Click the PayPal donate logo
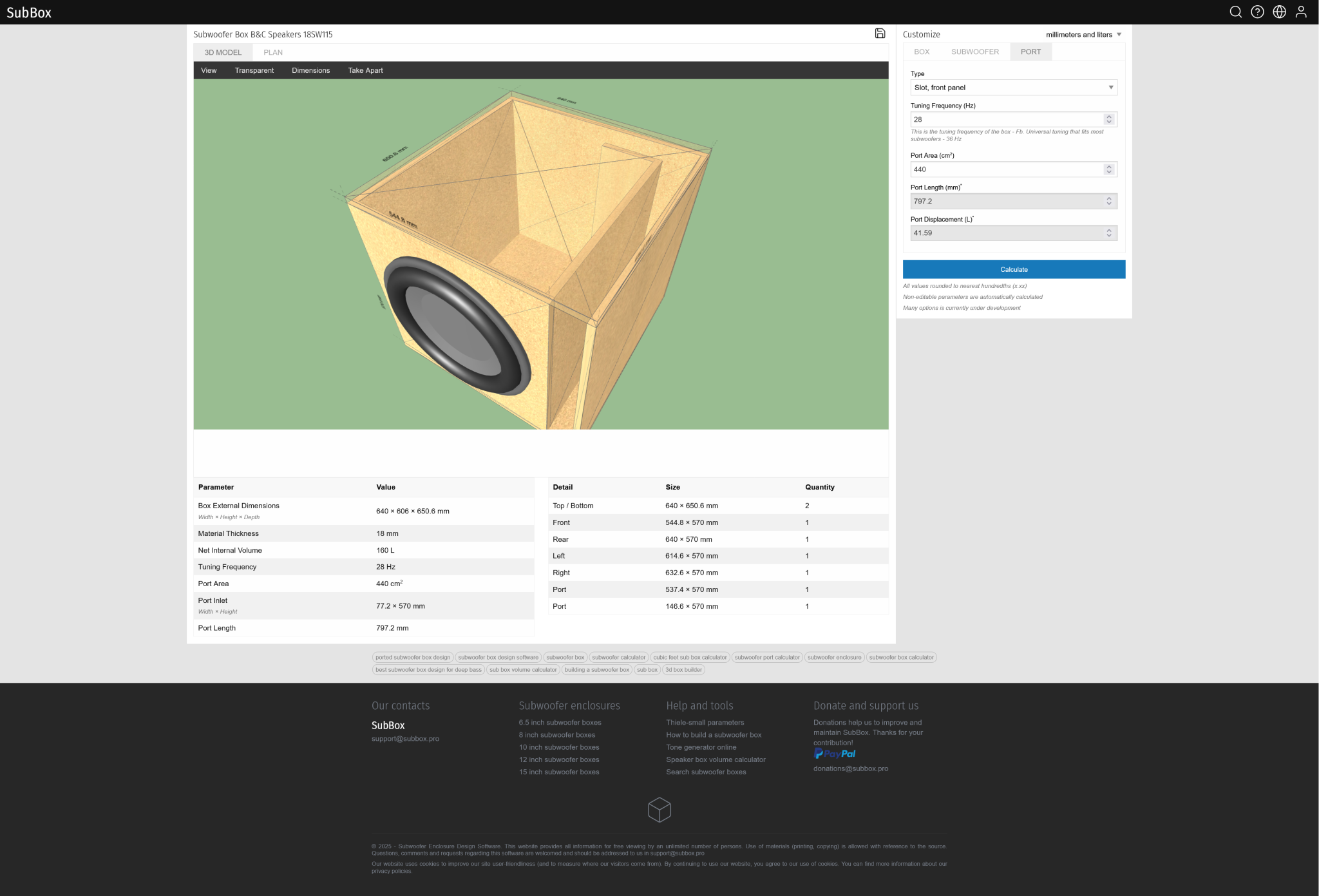The image size is (1319, 896). (x=835, y=754)
